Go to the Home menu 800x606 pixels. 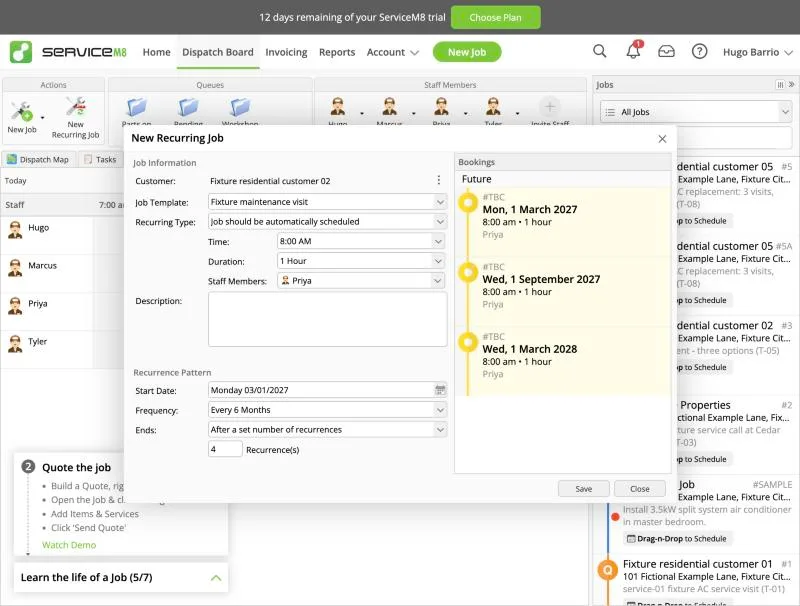pyautogui.click(x=156, y=52)
